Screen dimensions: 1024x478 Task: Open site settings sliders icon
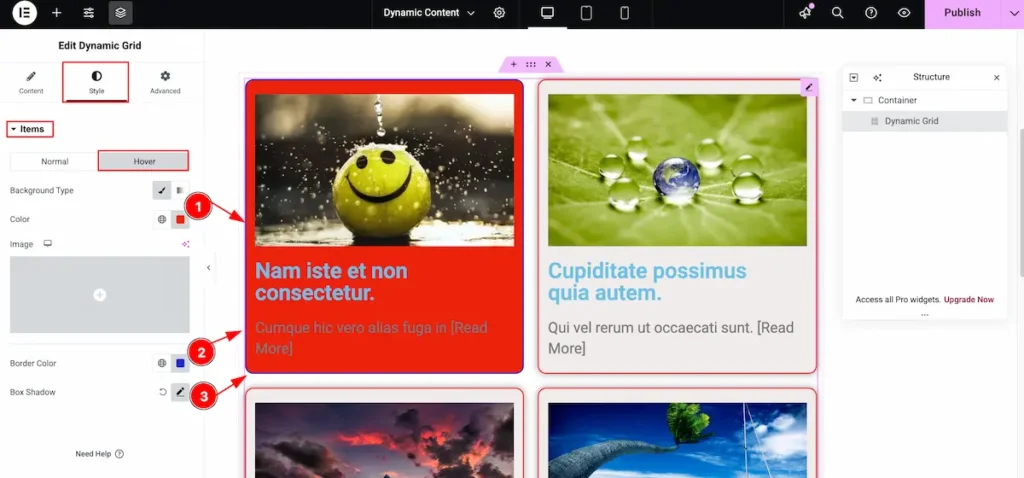[89, 13]
